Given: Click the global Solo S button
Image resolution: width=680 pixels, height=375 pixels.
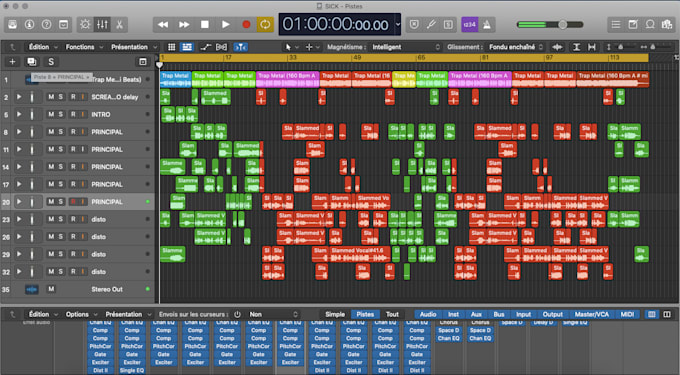Looking at the screenshot, I should (x=51, y=62).
